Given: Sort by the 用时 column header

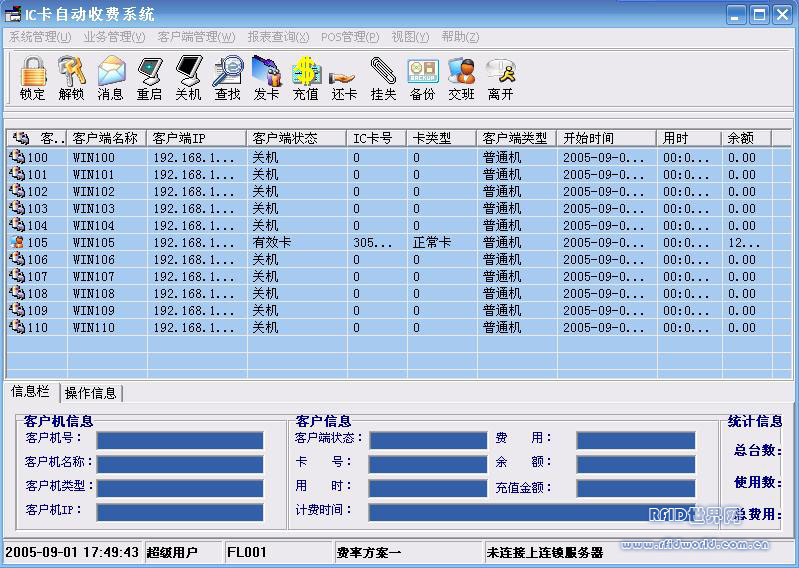Looking at the screenshot, I should [689, 138].
